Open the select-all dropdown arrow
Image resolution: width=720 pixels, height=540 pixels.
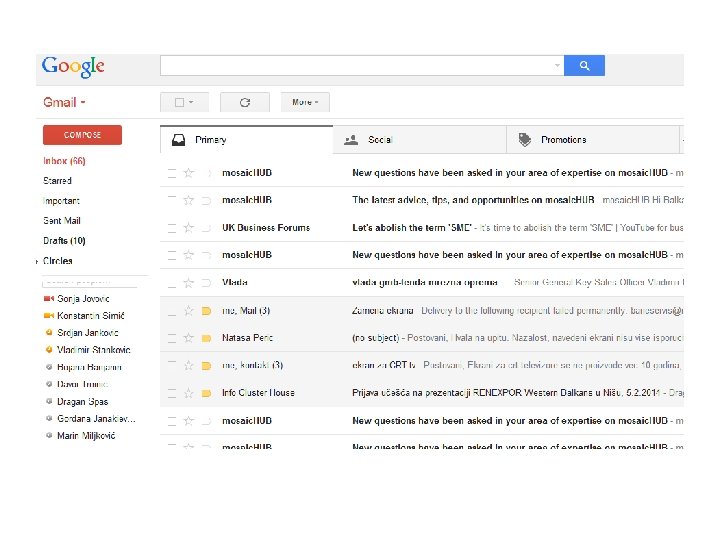191,102
